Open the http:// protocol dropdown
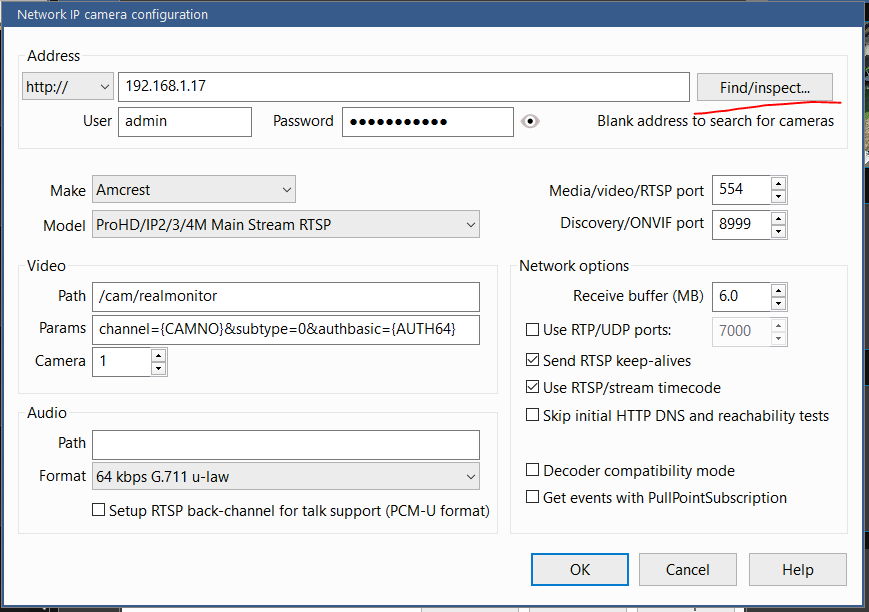Viewport: 869px width, 612px height. point(68,86)
